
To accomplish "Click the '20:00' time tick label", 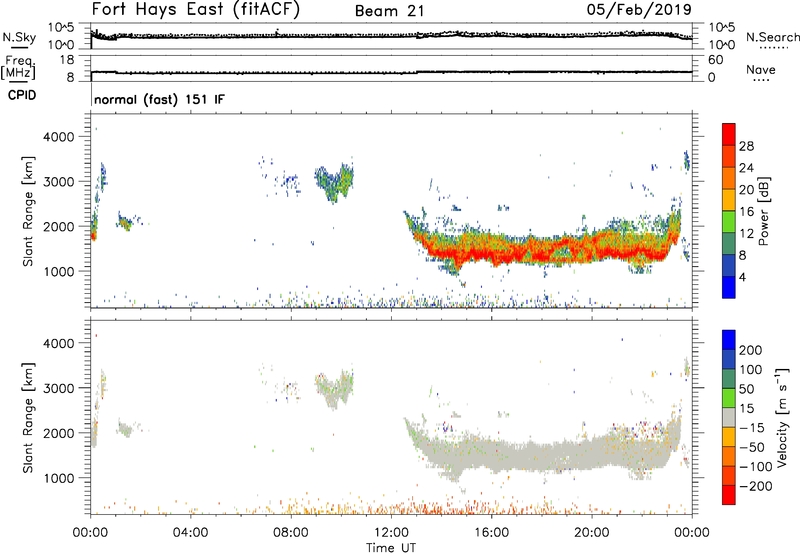I will point(592,533).
